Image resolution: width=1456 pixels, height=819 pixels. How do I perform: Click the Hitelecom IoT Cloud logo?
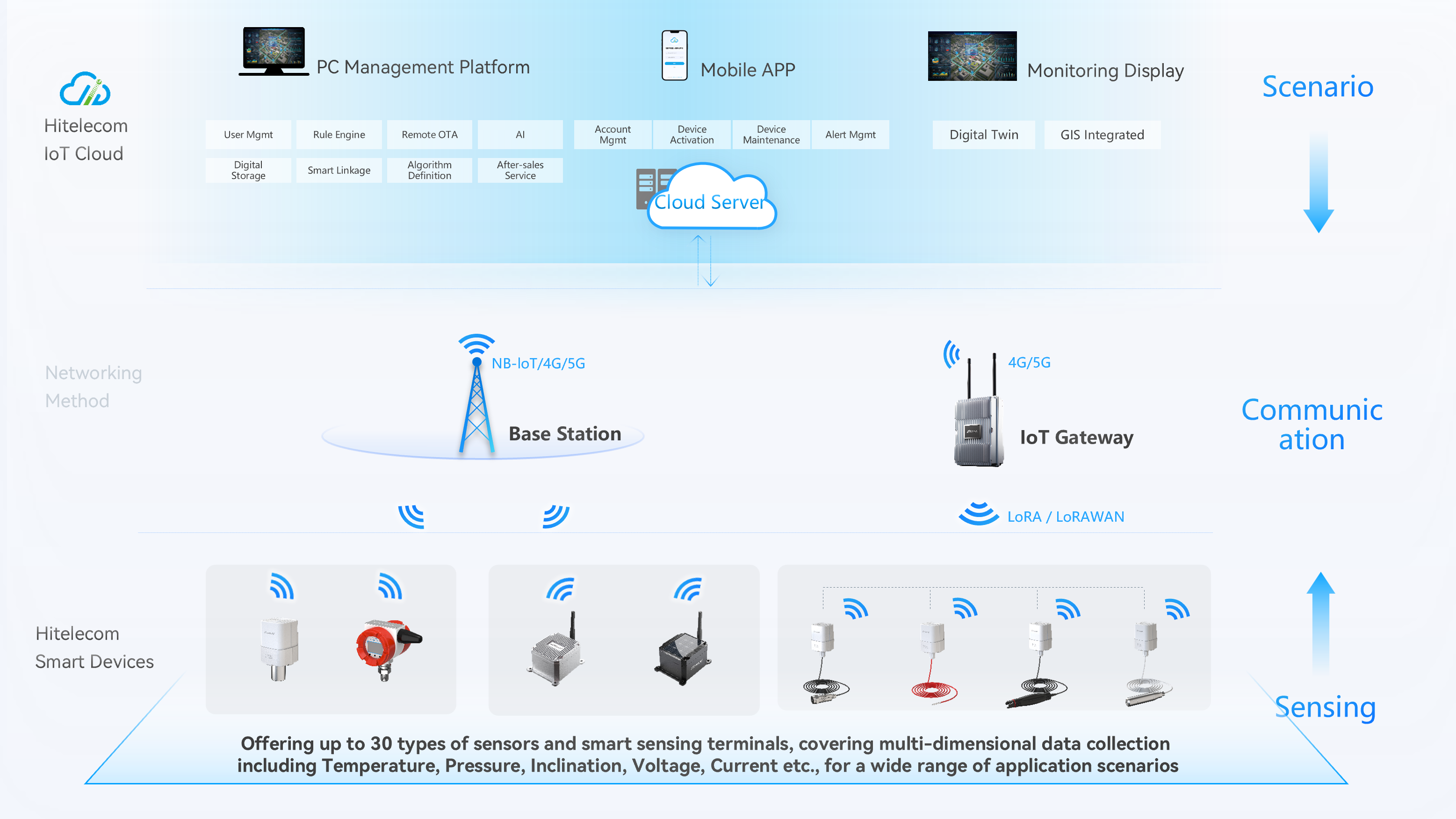tap(85, 89)
